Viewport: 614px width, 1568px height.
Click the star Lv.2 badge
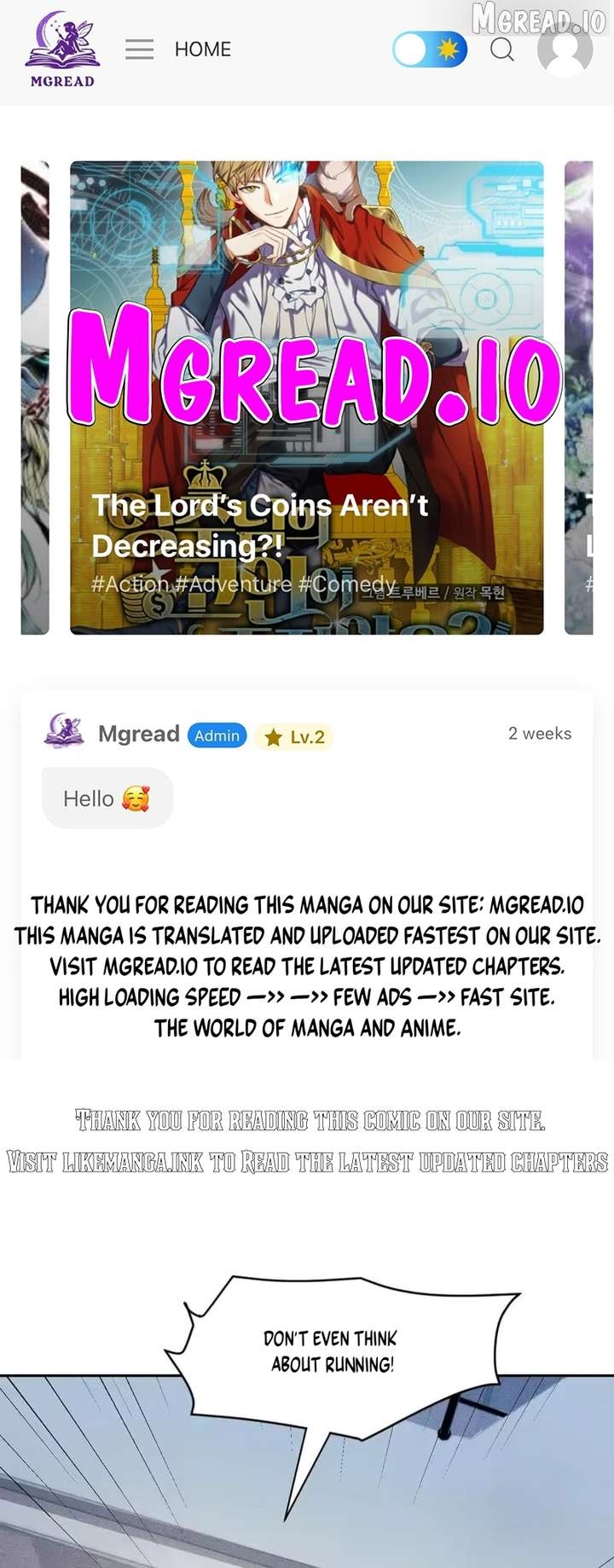(294, 736)
